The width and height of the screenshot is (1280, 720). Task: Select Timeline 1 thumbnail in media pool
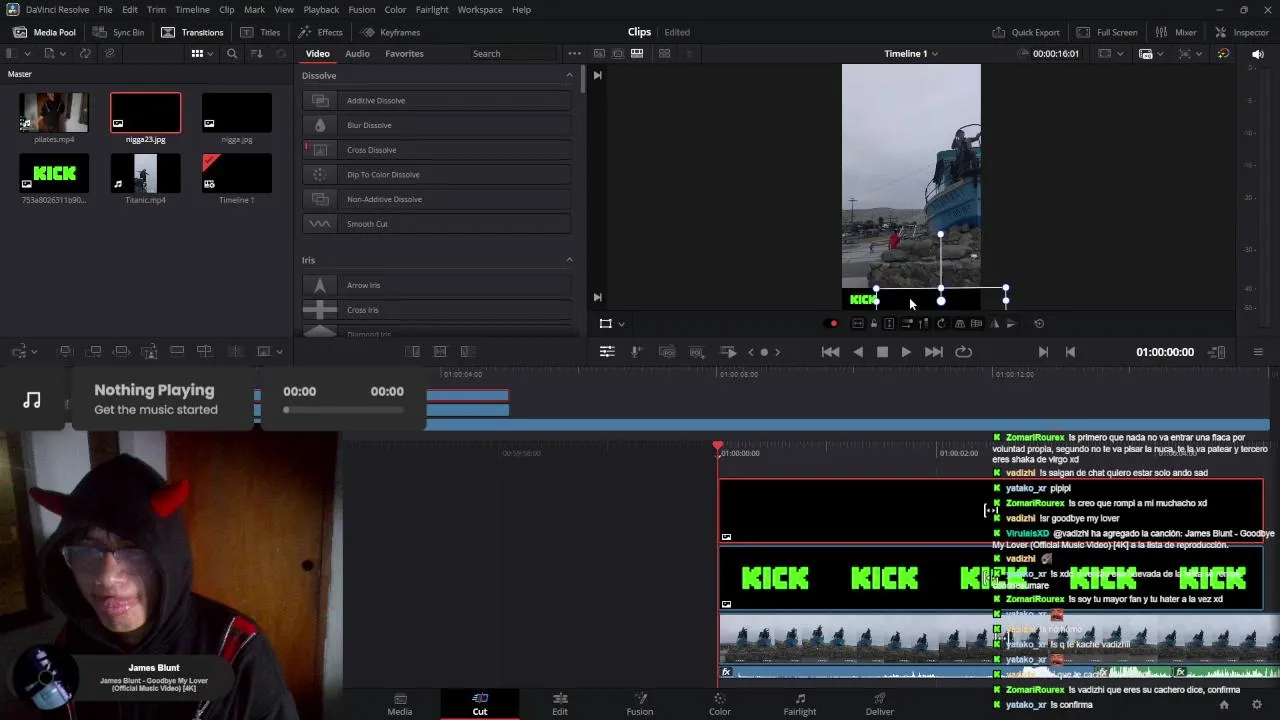point(236,173)
